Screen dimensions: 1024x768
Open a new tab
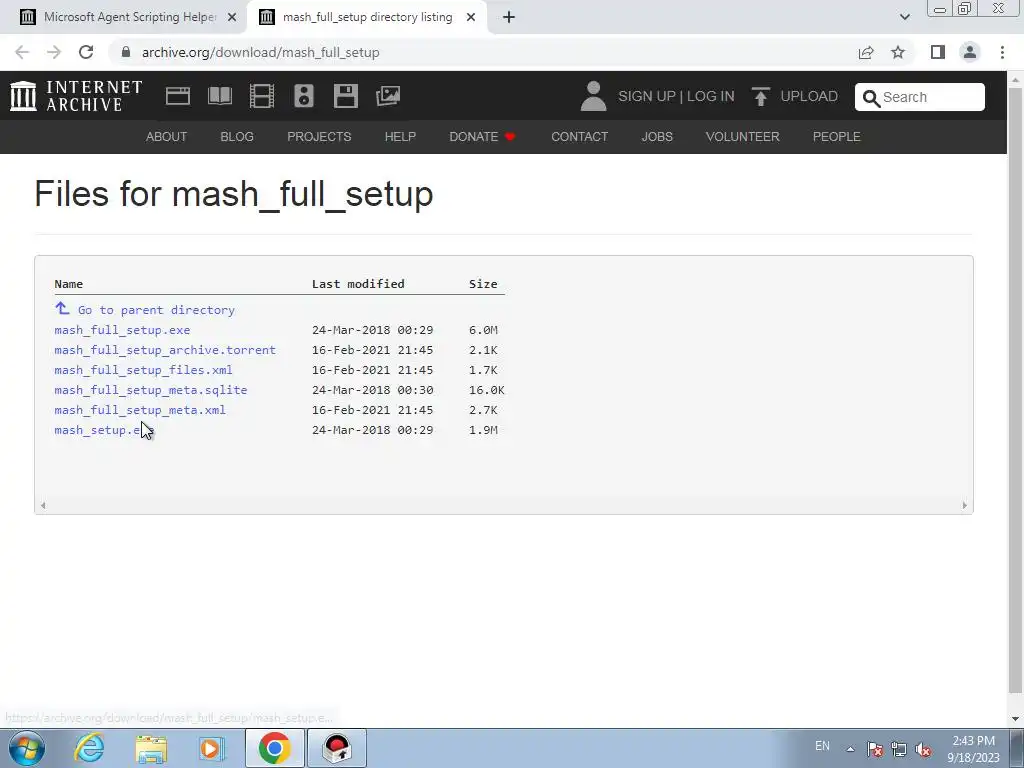tap(509, 17)
